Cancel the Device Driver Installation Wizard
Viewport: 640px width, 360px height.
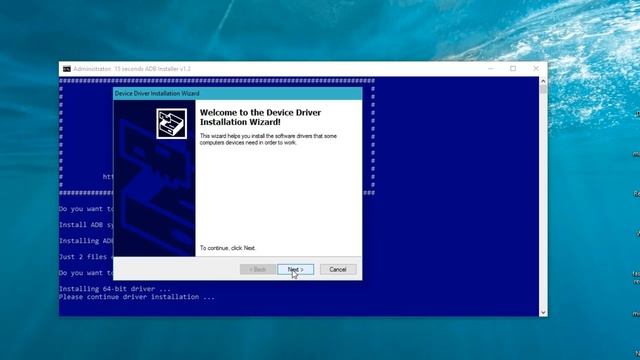pyautogui.click(x=338, y=269)
